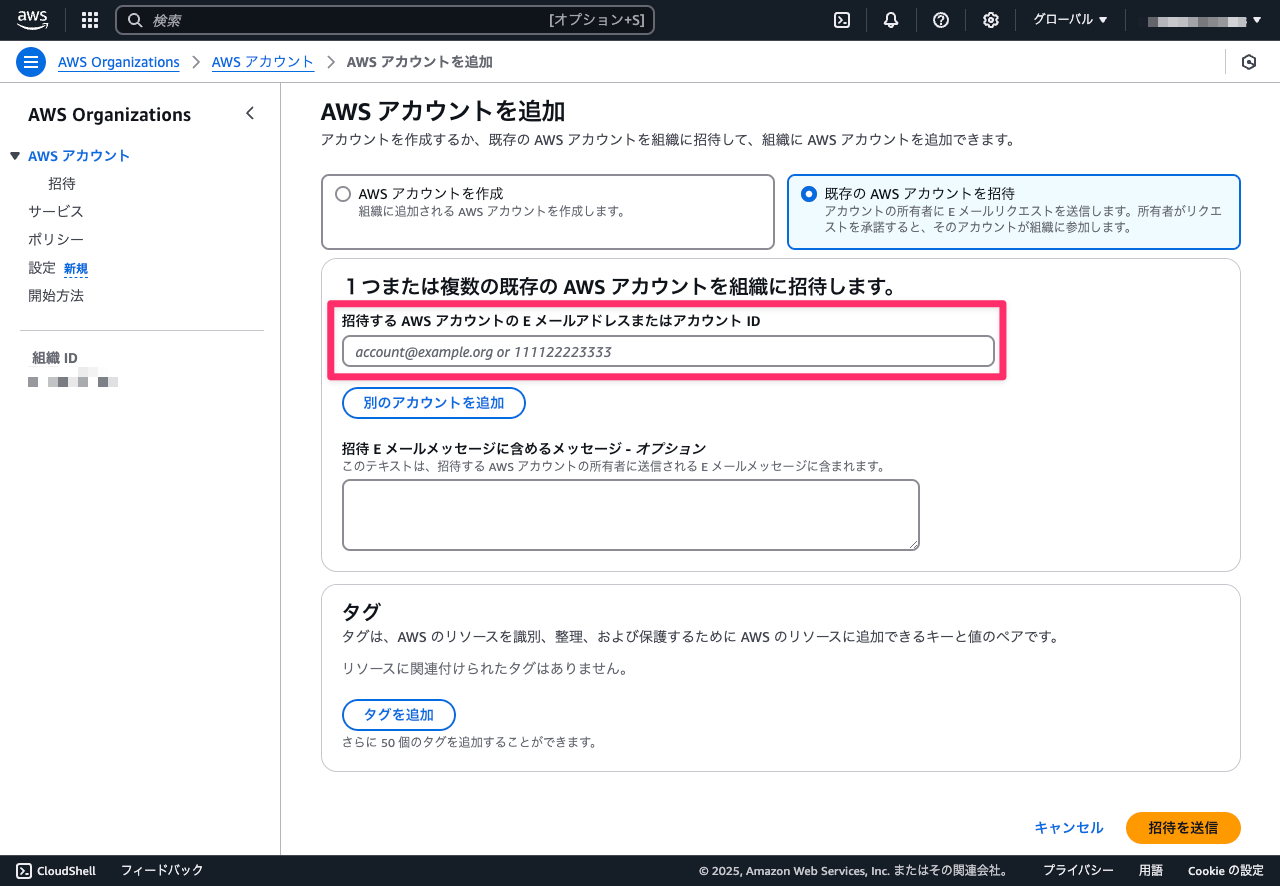Image resolution: width=1280 pixels, height=886 pixels.
Task: Open ポリシー in the sidebar
Action: 56,240
